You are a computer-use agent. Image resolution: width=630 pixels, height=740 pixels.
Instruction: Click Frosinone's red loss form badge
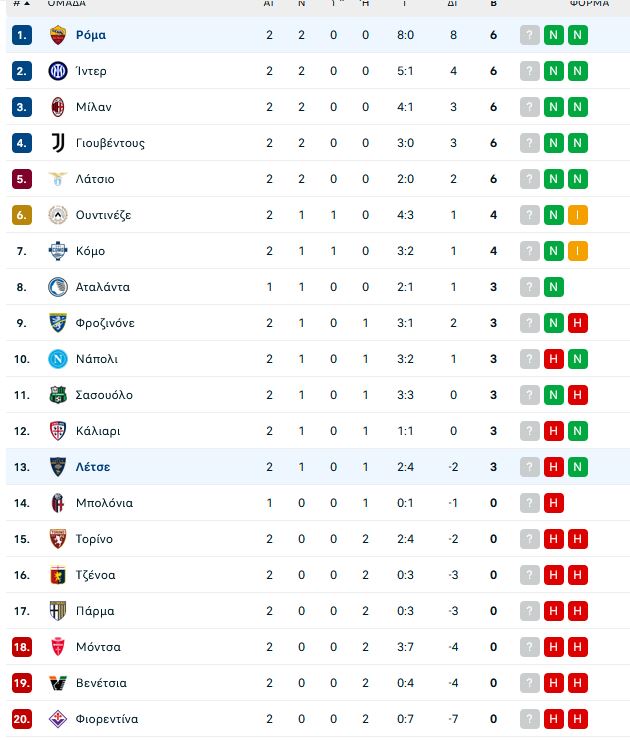[578, 323]
